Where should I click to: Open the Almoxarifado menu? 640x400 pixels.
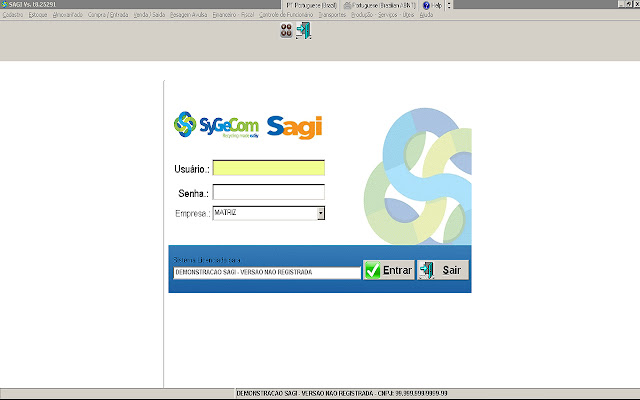[67, 15]
